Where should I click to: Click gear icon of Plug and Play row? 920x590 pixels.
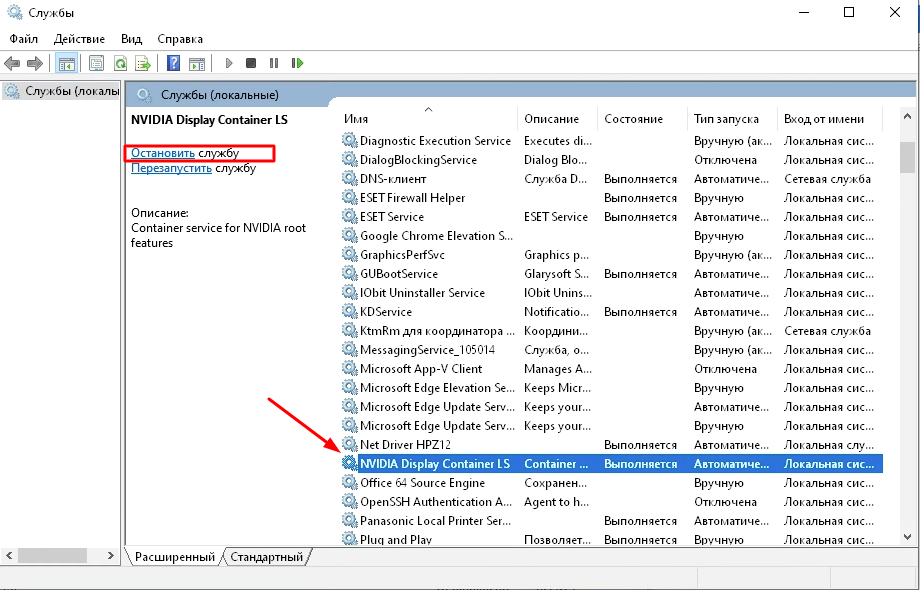pyautogui.click(x=350, y=538)
